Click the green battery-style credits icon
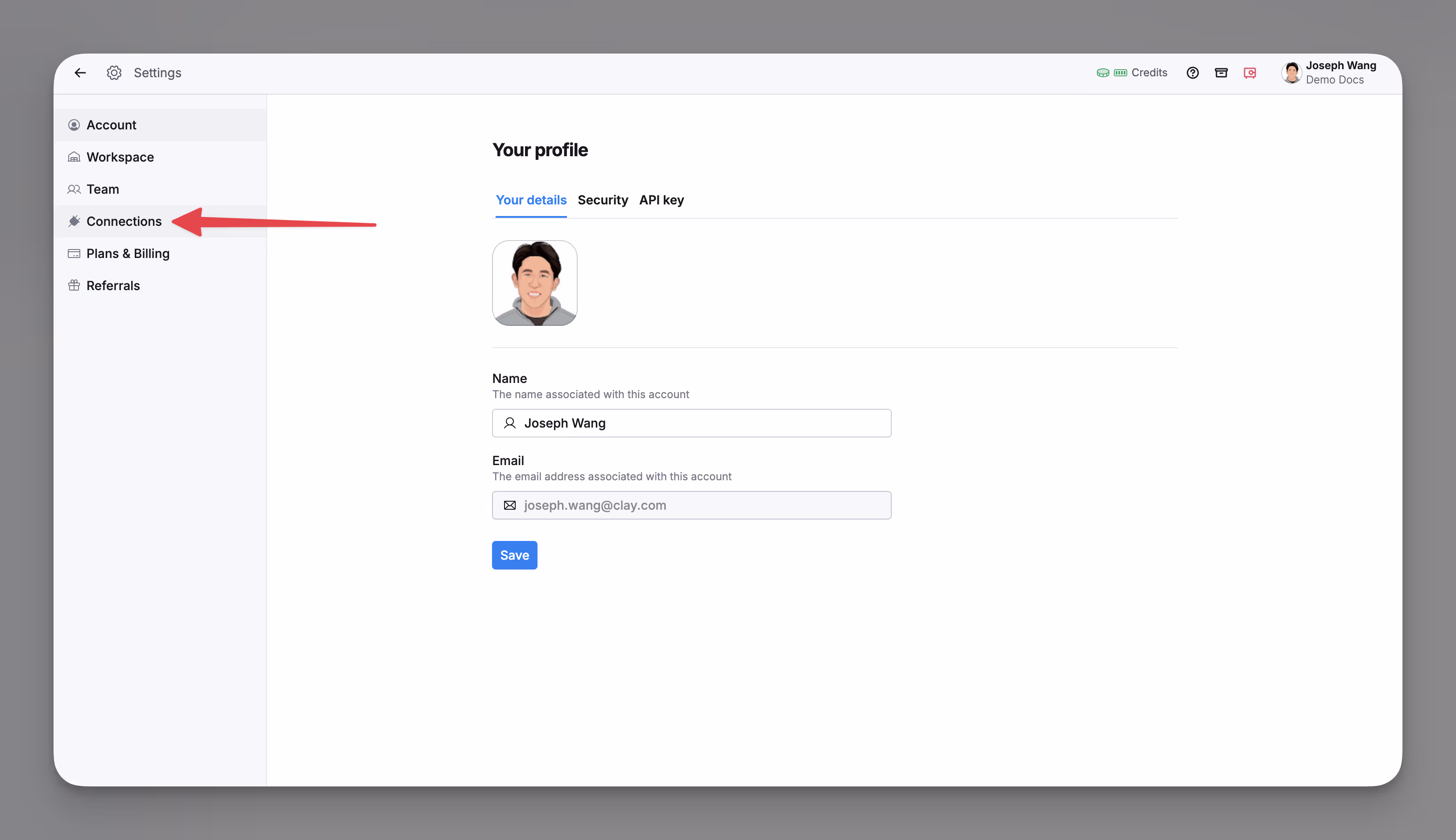This screenshot has width=1456, height=840. (1120, 73)
